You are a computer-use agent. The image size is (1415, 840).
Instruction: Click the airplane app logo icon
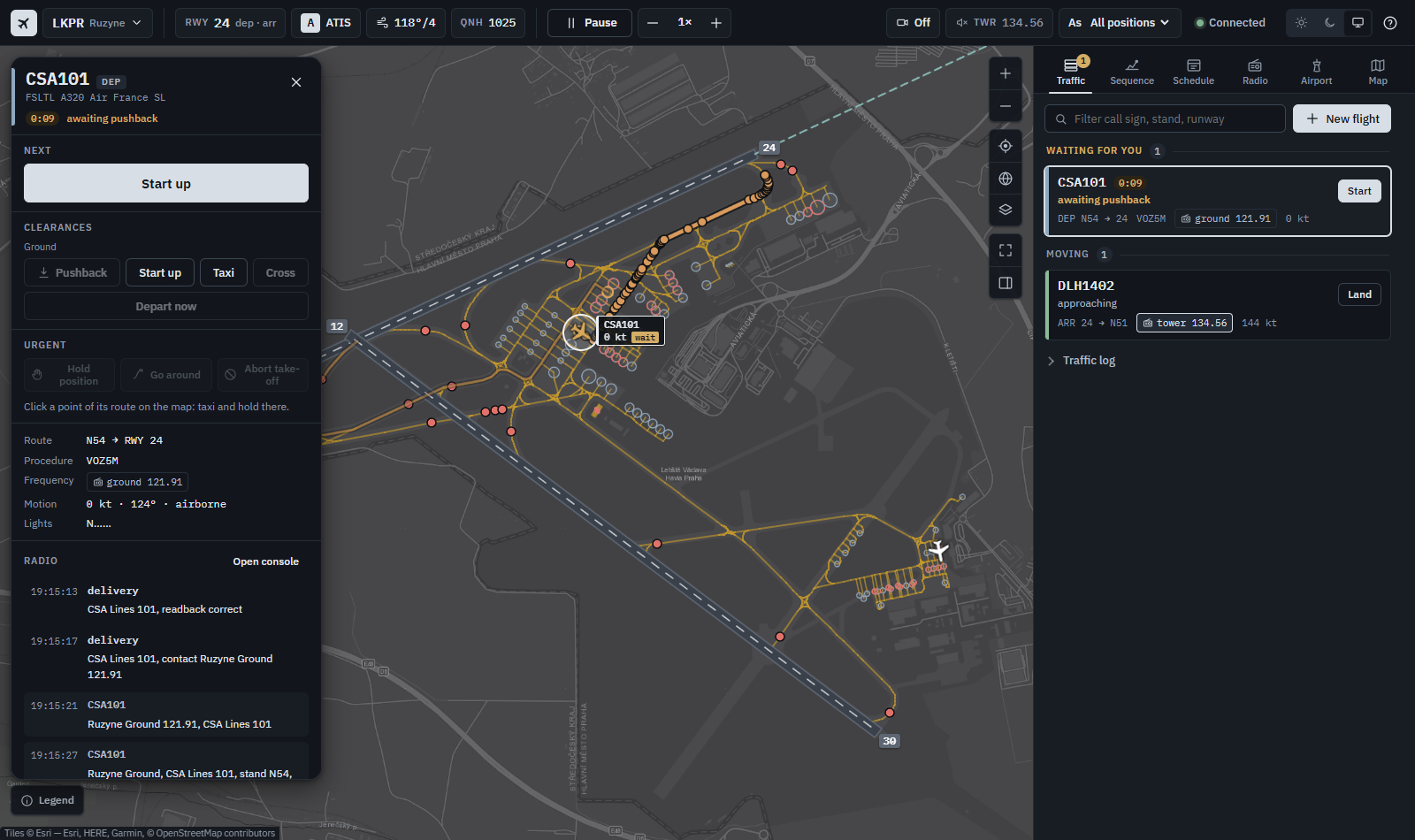pos(24,23)
